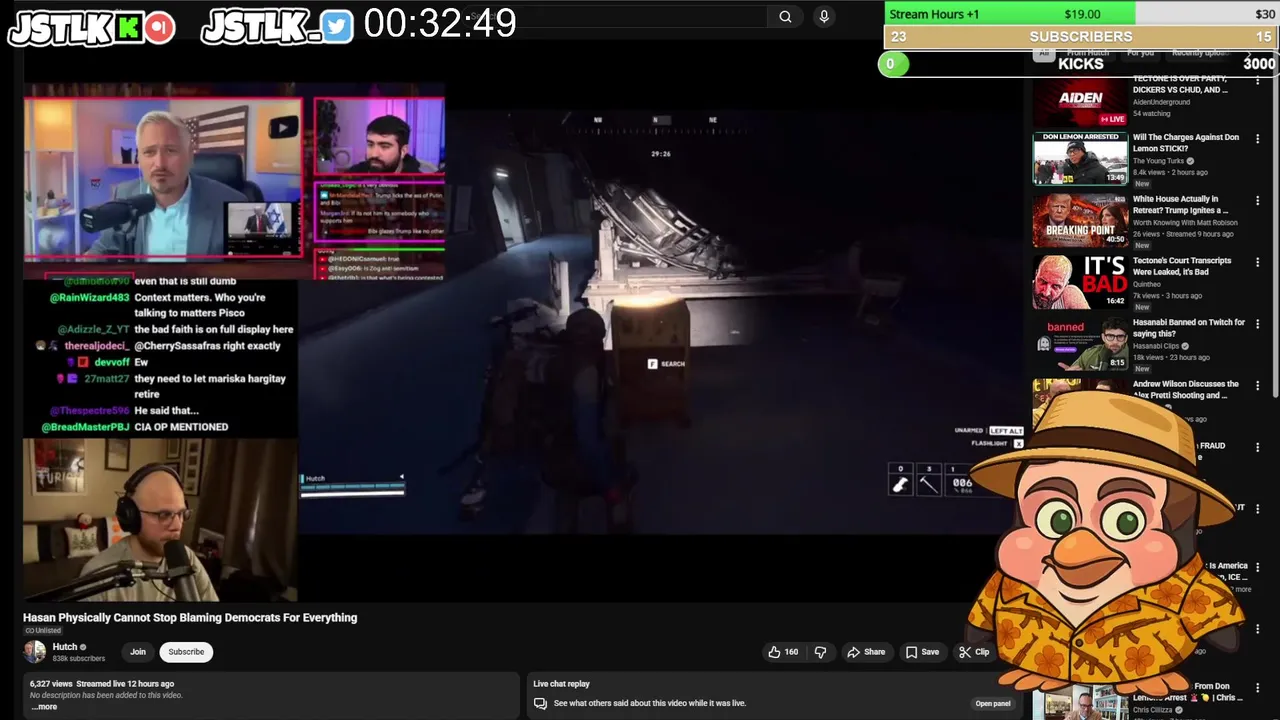This screenshot has height=720, width=1280.
Task: Share the Hasan video
Action: click(866, 652)
